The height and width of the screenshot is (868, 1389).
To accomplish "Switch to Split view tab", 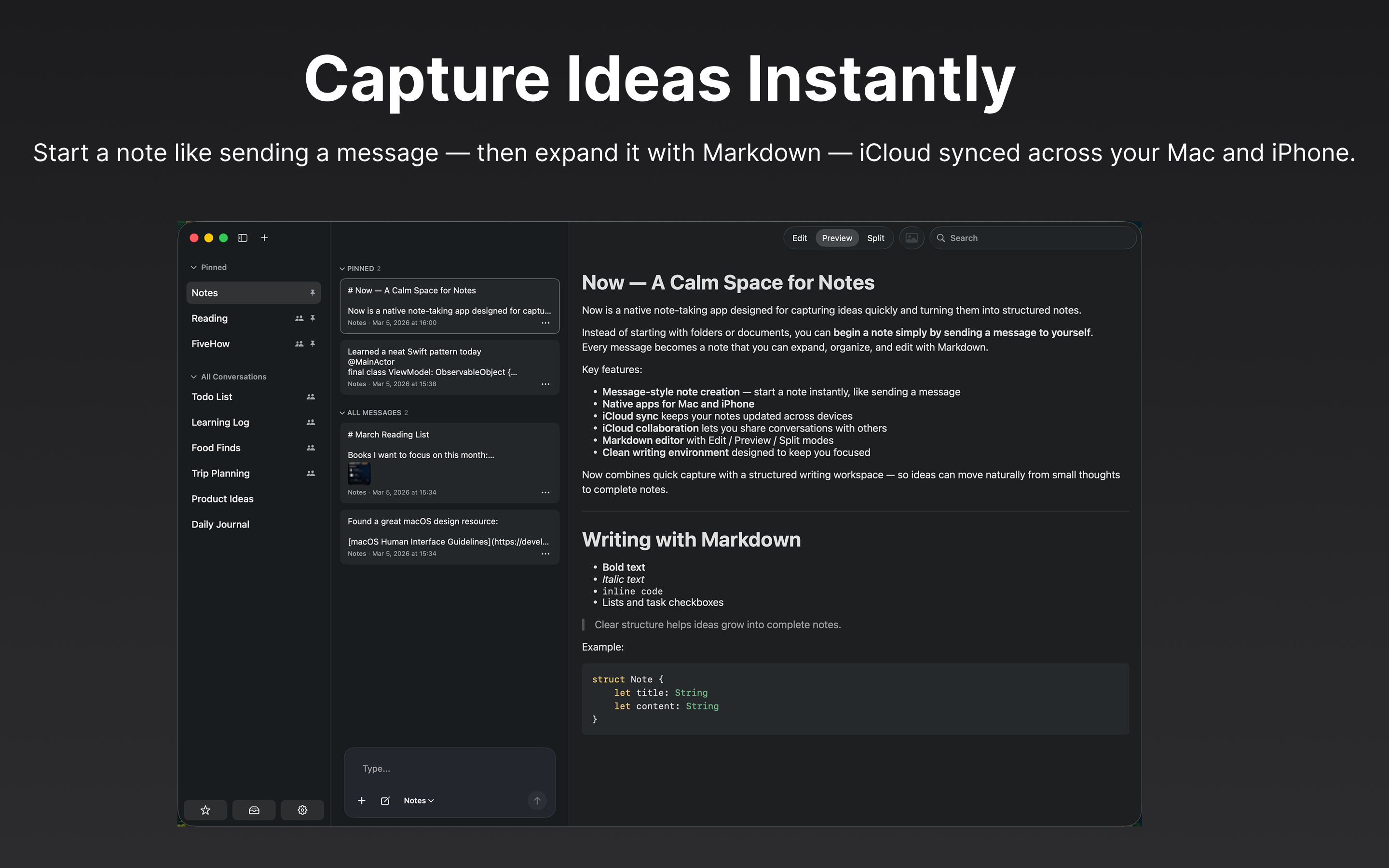I will [x=875, y=238].
